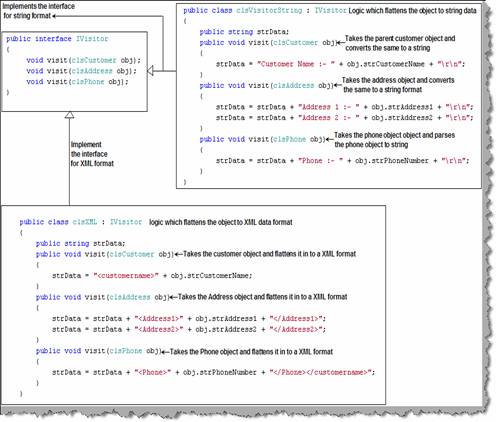Click the arrow pointing to 'for string format'

tap(53, 16)
